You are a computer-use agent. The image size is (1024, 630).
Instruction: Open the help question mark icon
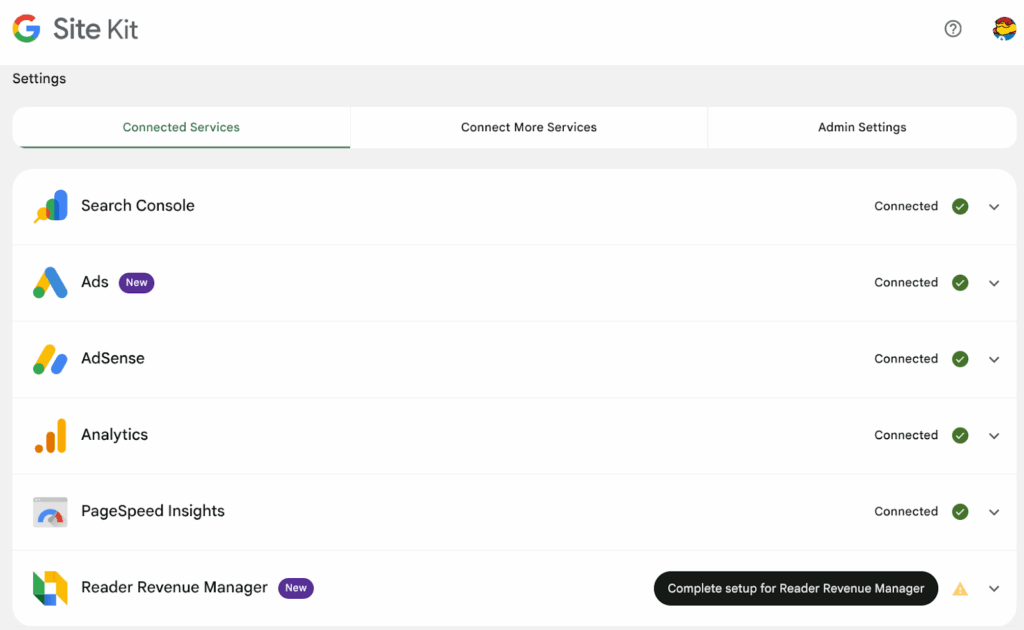pos(953,29)
